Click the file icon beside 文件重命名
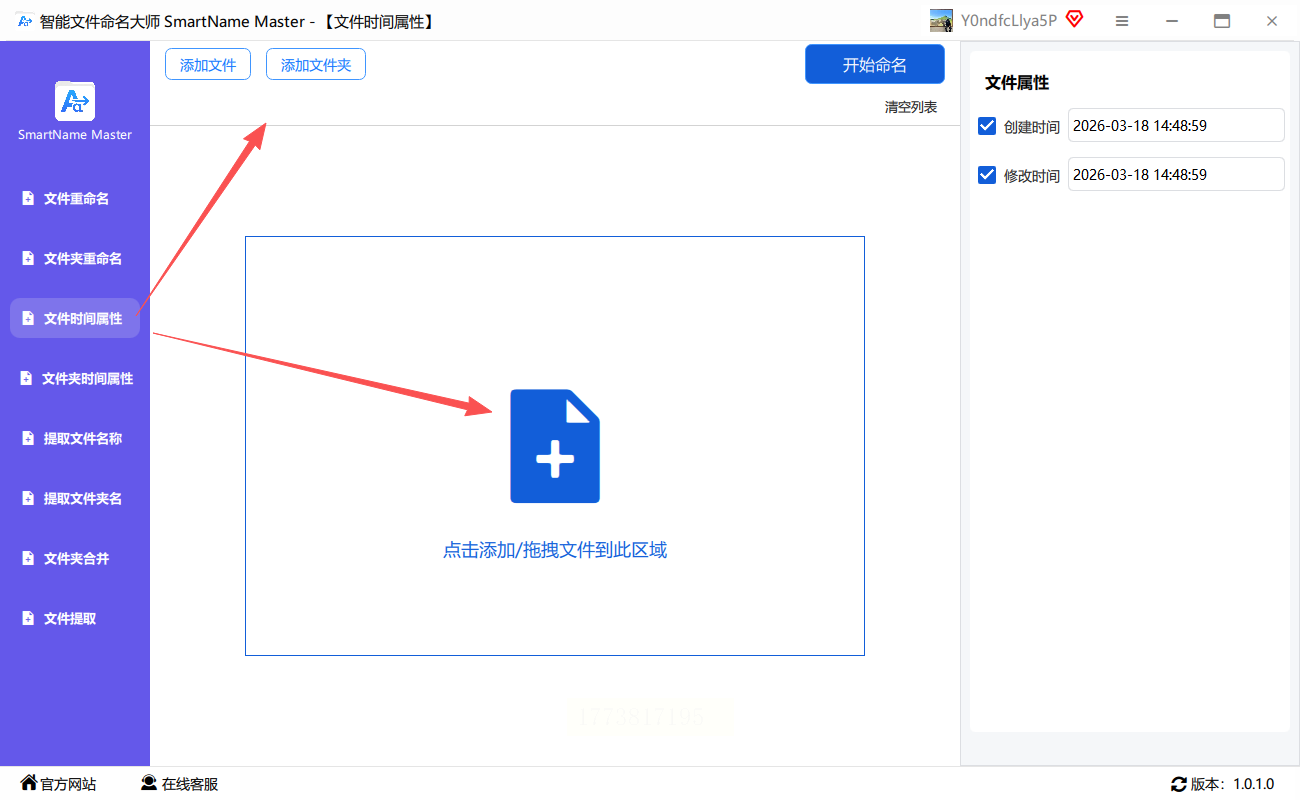Image resolution: width=1300 pixels, height=800 pixels. pyautogui.click(x=28, y=198)
